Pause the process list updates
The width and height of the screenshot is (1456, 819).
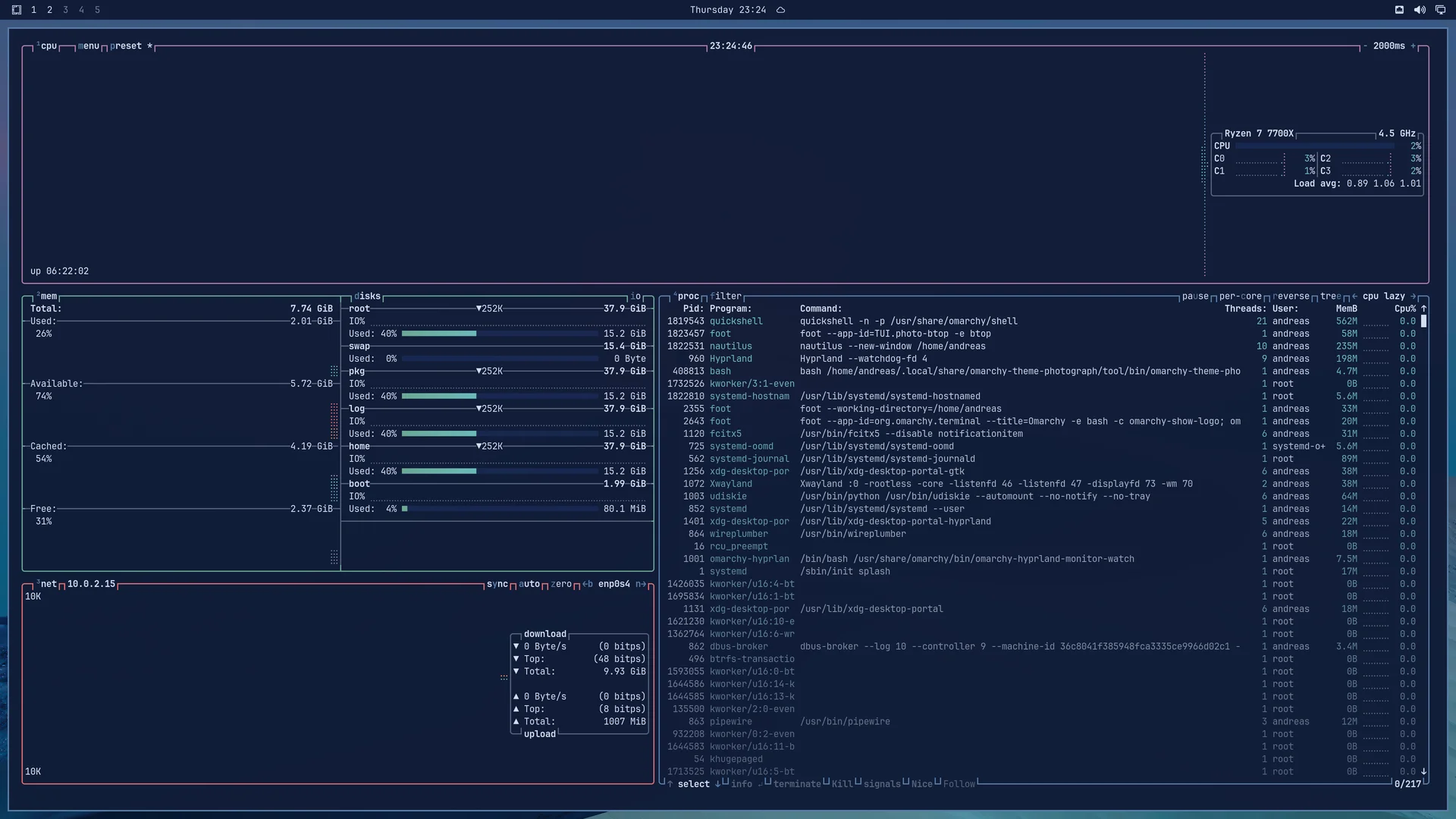click(x=1195, y=297)
